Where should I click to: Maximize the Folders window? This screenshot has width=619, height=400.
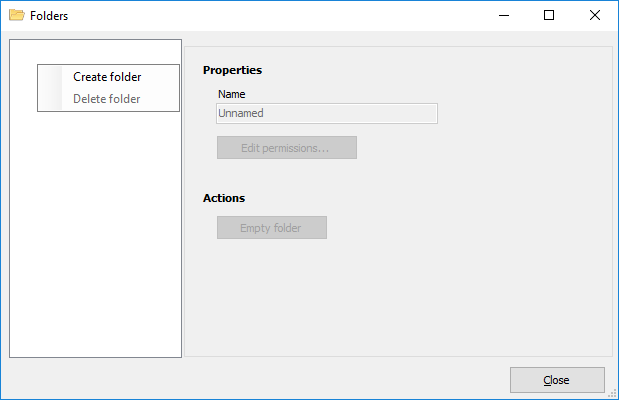[549, 15]
